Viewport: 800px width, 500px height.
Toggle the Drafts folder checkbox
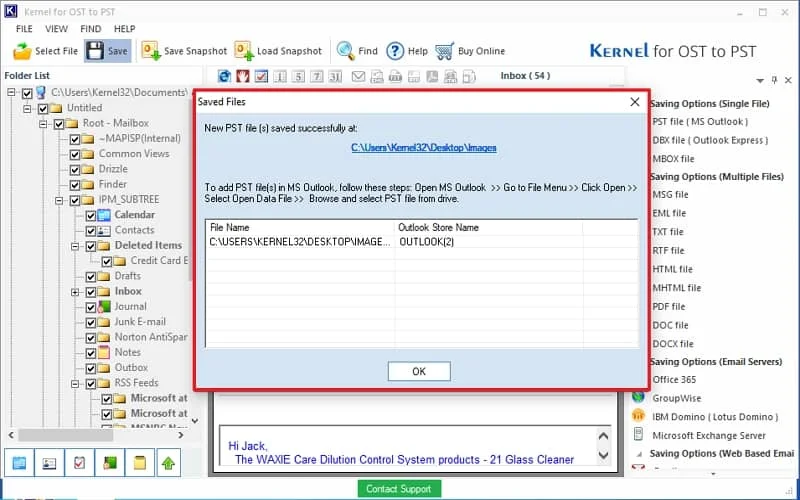tap(91, 277)
